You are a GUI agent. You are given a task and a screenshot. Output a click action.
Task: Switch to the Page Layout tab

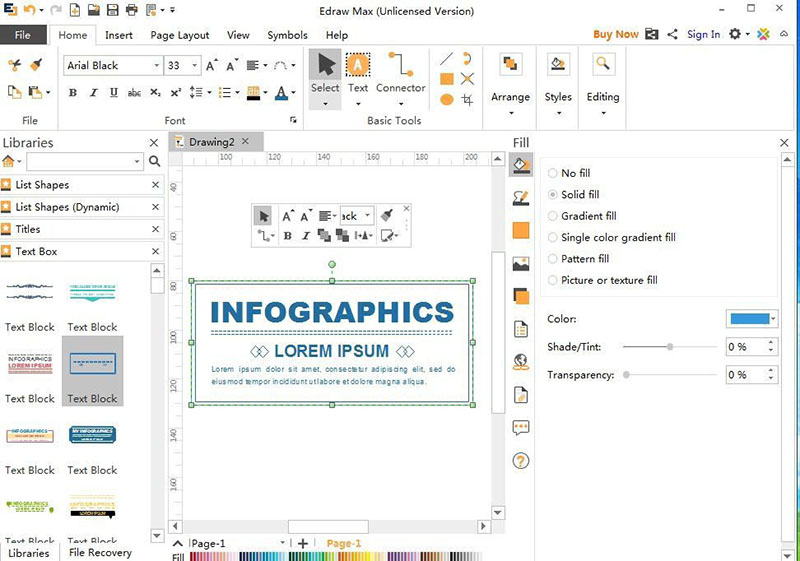[180, 35]
